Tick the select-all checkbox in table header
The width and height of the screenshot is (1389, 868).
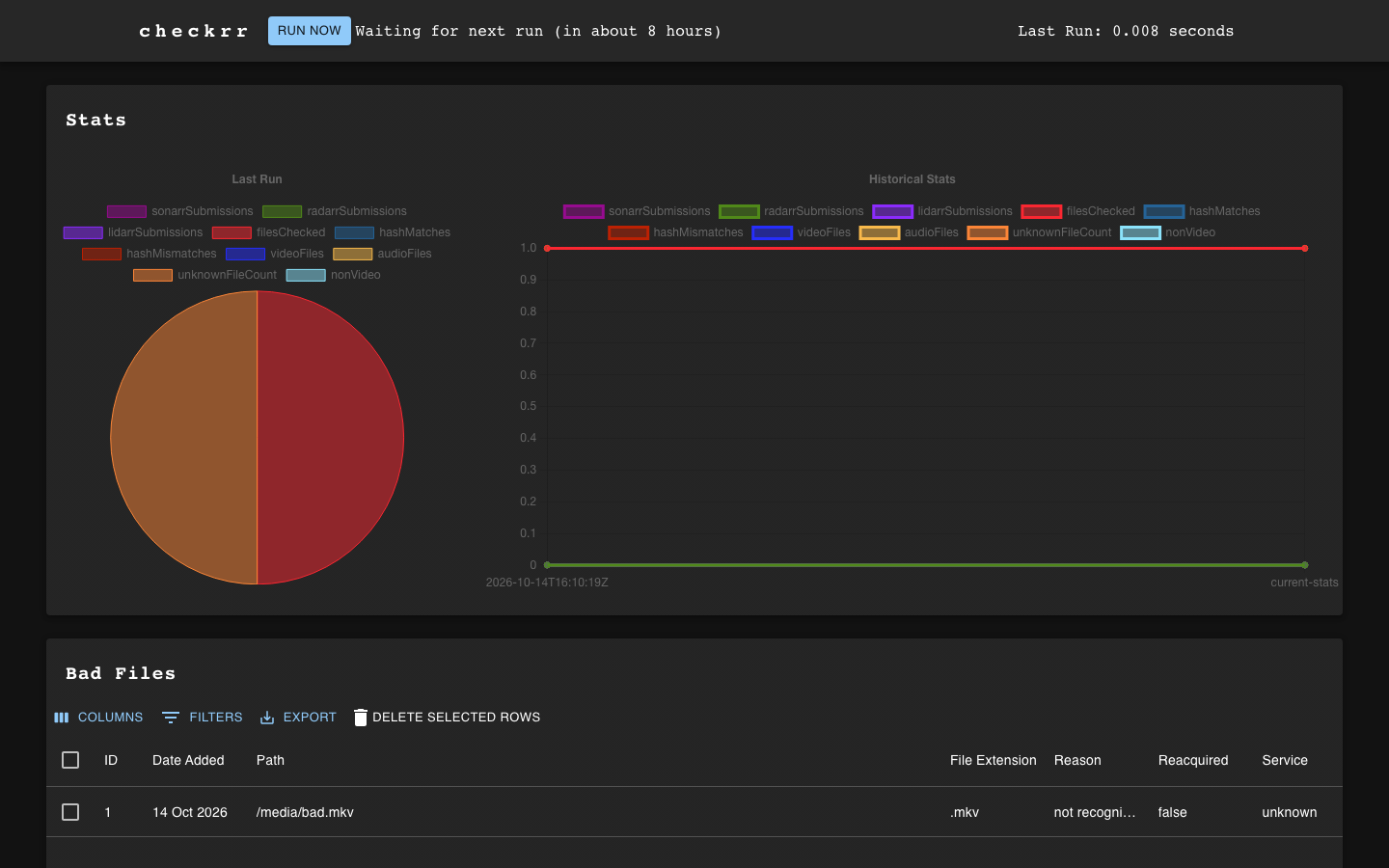point(70,760)
